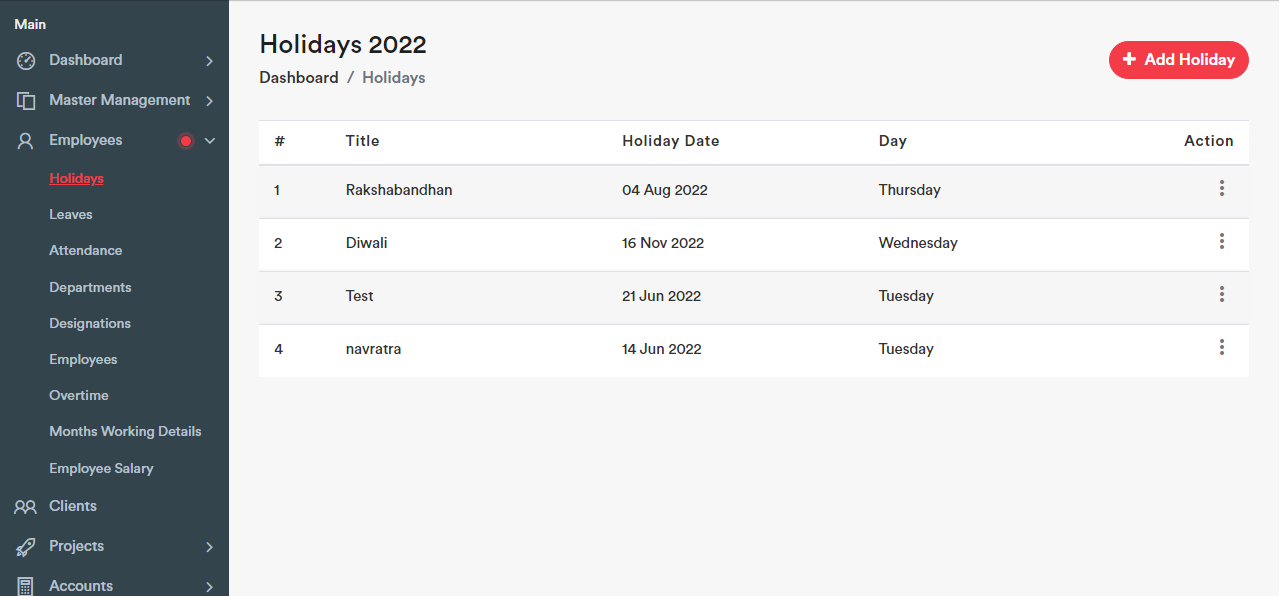Open three-dot menu for Diwali holiday
The width and height of the screenshot is (1280, 596).
(x=1221, y=242)
